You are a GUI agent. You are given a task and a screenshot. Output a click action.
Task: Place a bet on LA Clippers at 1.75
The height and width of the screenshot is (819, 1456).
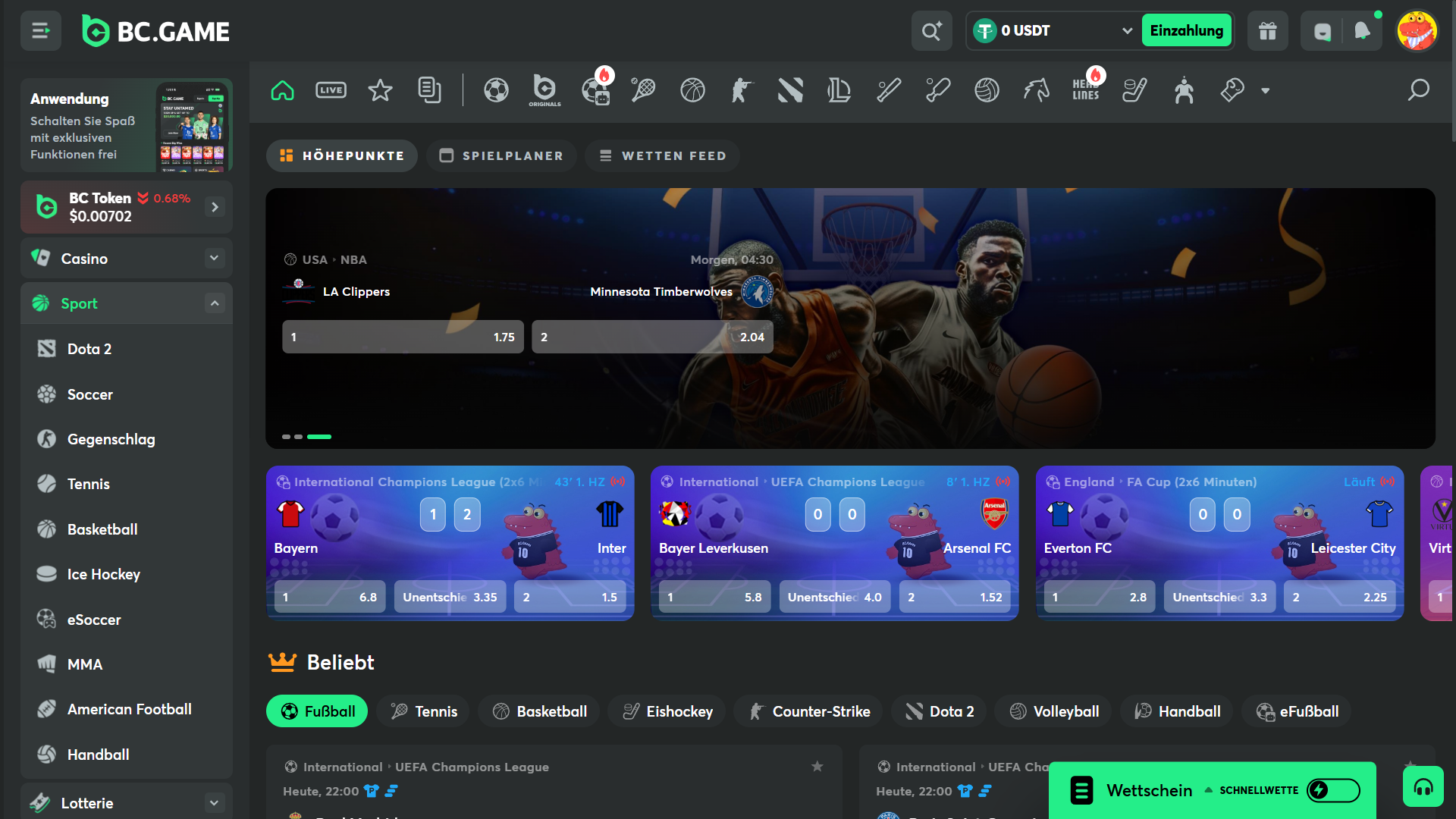(x=403, y=337)
